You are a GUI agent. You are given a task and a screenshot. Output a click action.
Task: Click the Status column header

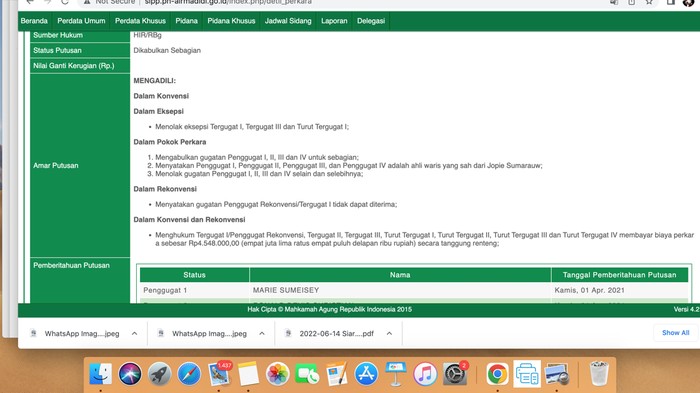click(194, 275)
